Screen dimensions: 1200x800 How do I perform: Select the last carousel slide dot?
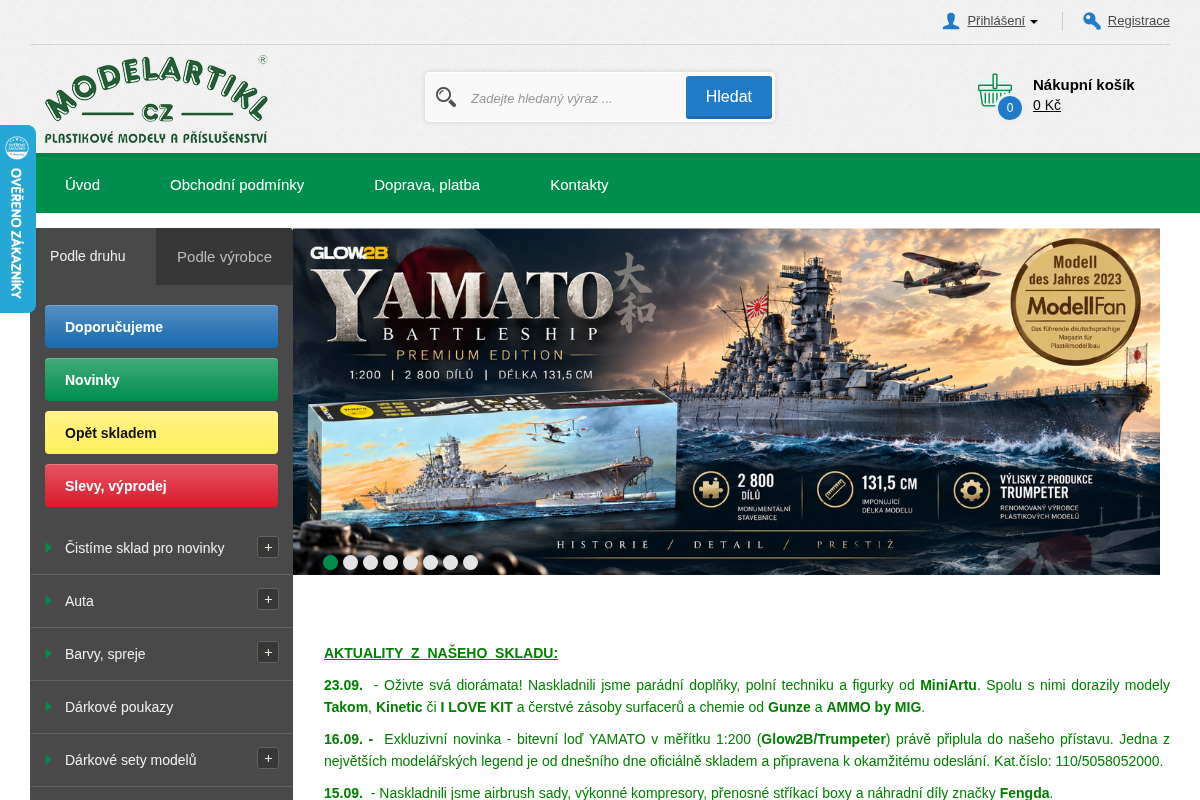[471, 562]
